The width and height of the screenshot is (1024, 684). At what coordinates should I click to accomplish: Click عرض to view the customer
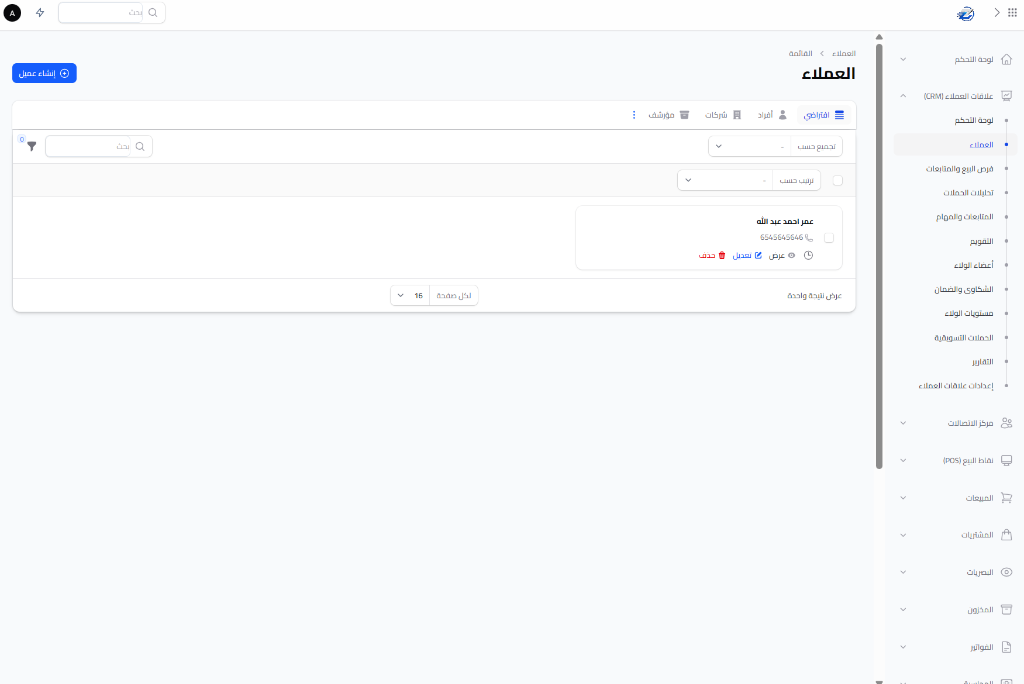coord(782,255)
